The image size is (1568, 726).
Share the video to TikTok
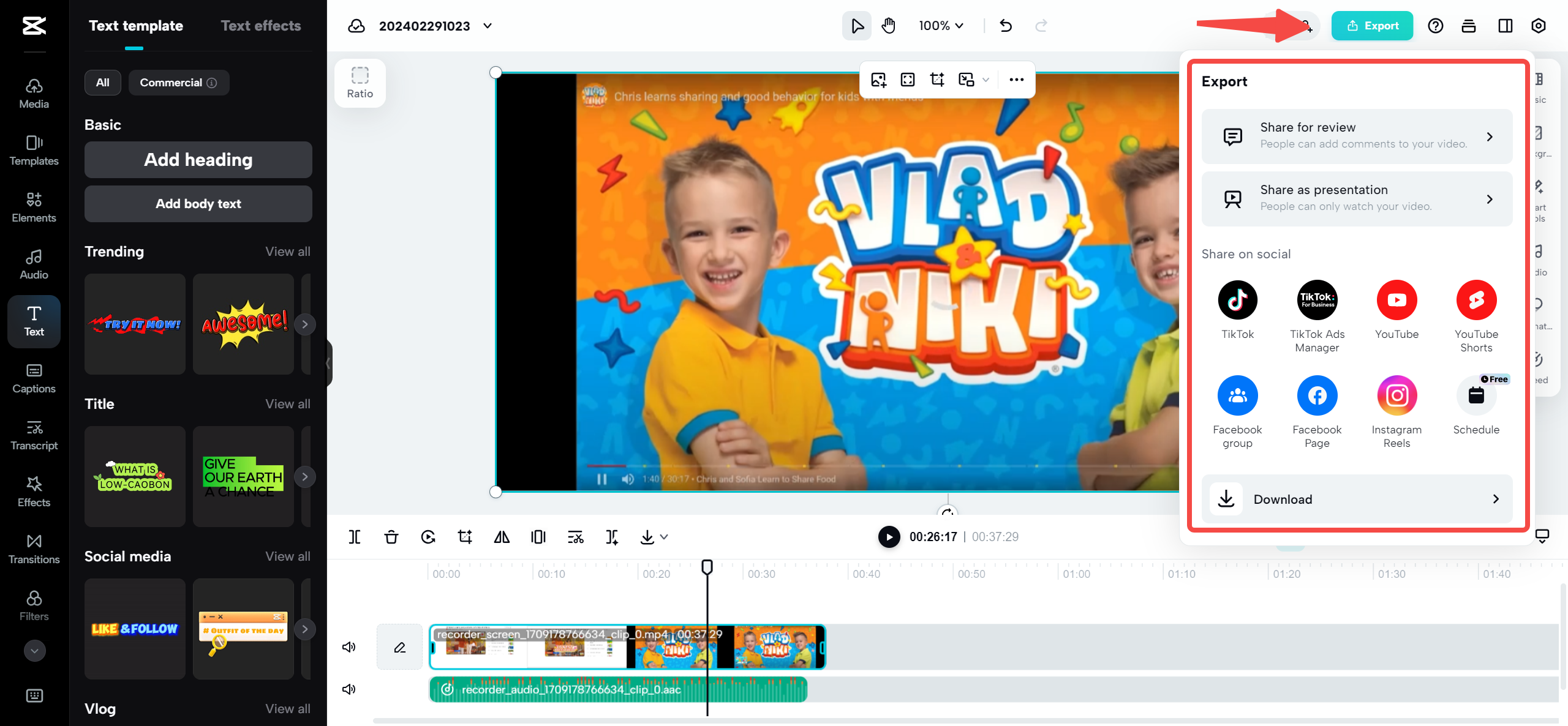1238,300
